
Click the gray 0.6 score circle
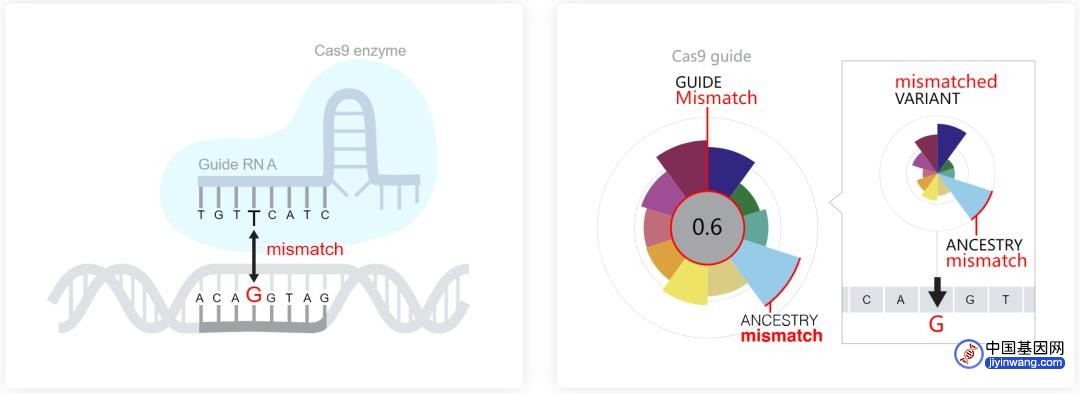click(707, 228)
